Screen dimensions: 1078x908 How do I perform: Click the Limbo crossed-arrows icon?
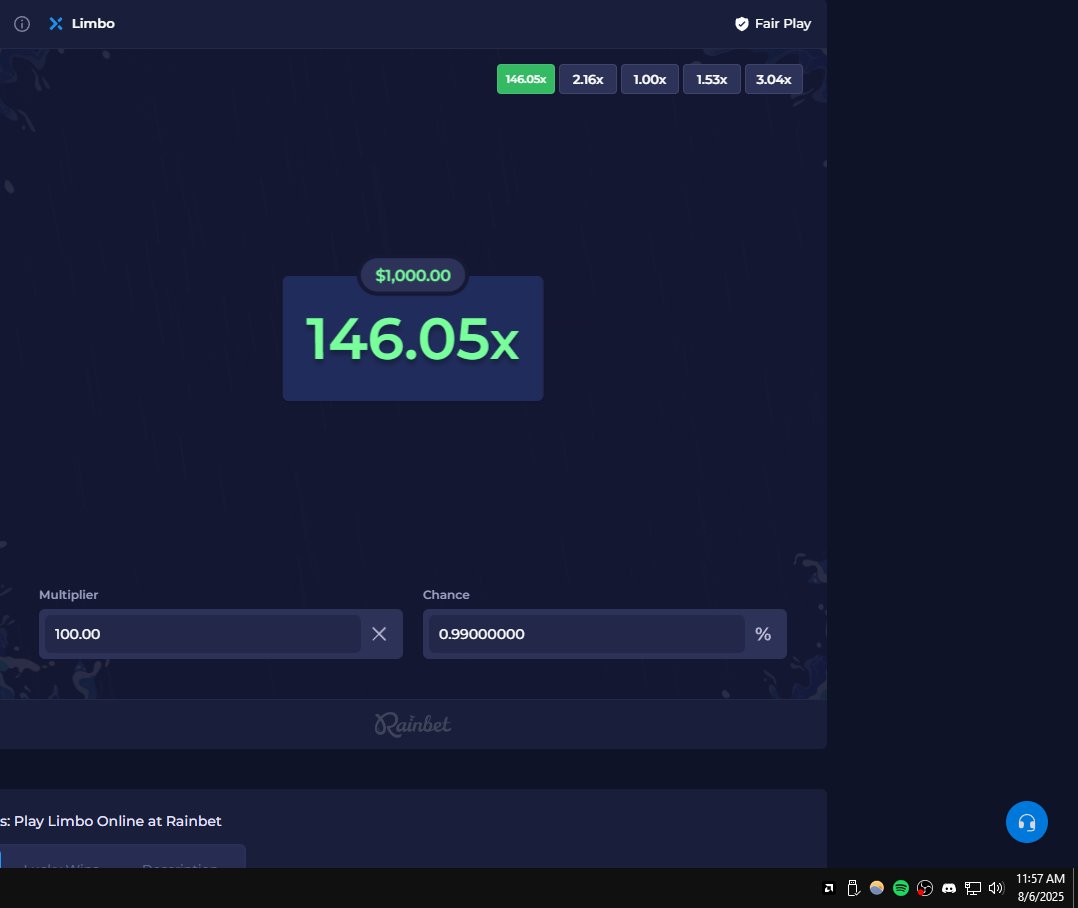pyautogui.click(x=56, y=23)
